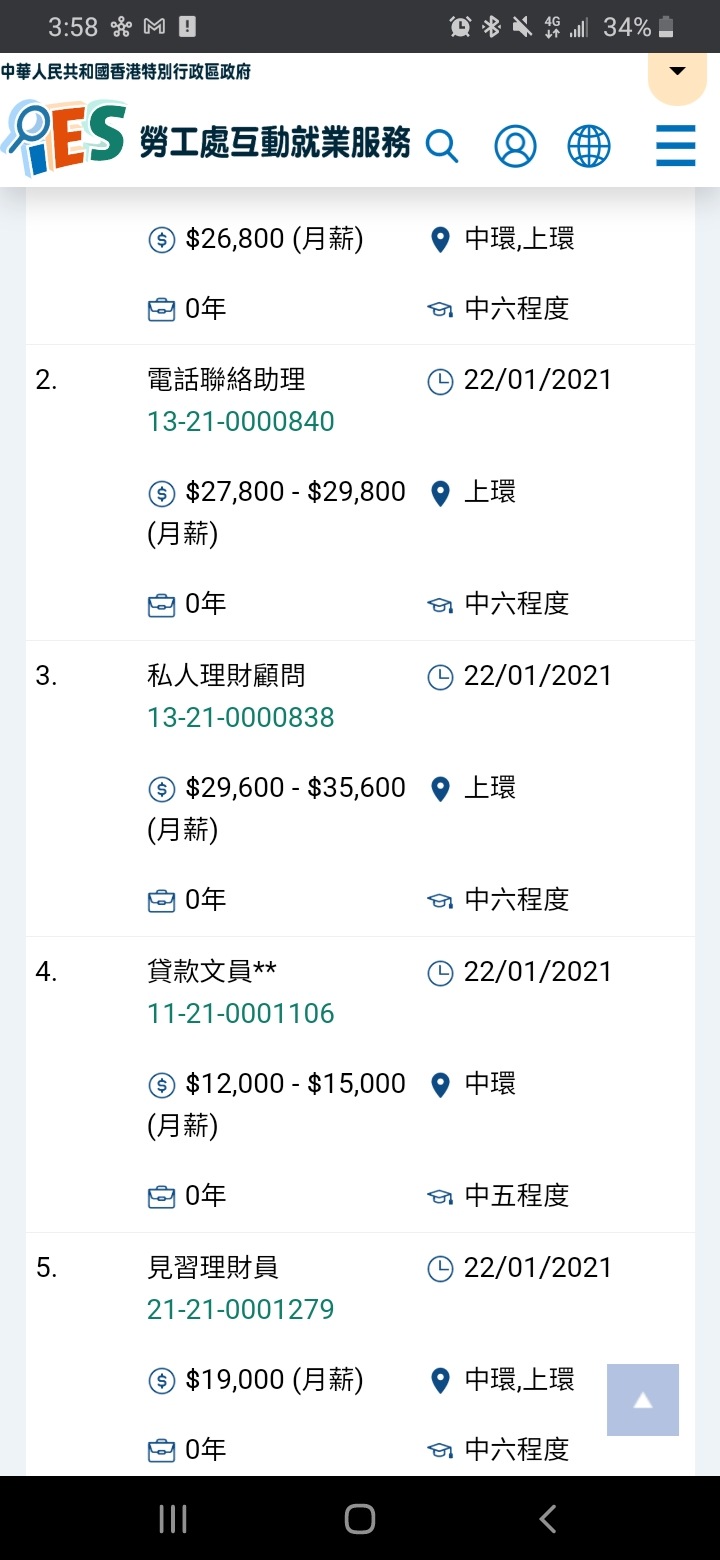Open the search magnifier icon in header

[x=442, y=146]
